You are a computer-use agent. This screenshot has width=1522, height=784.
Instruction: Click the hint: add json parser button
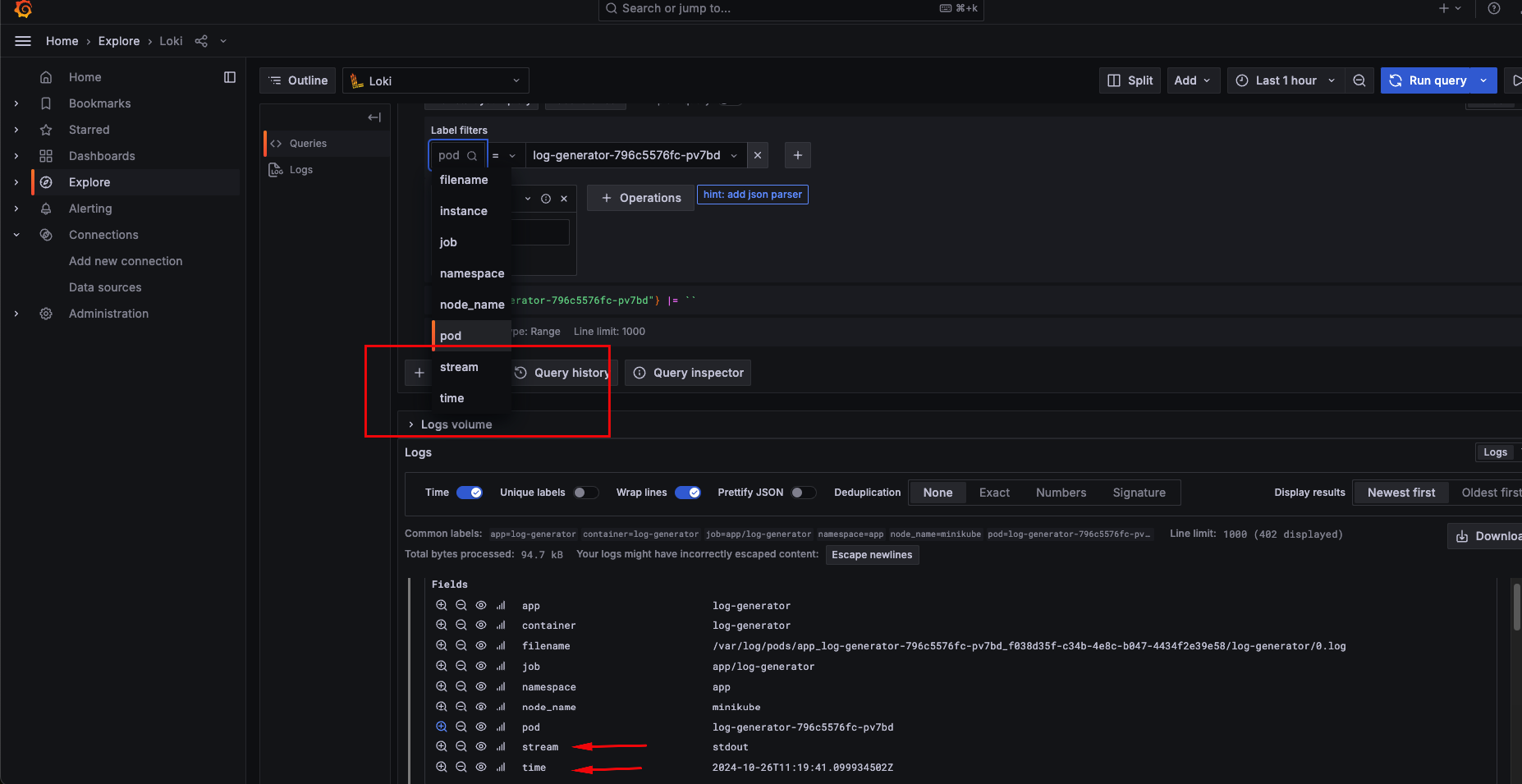point(753,195)
